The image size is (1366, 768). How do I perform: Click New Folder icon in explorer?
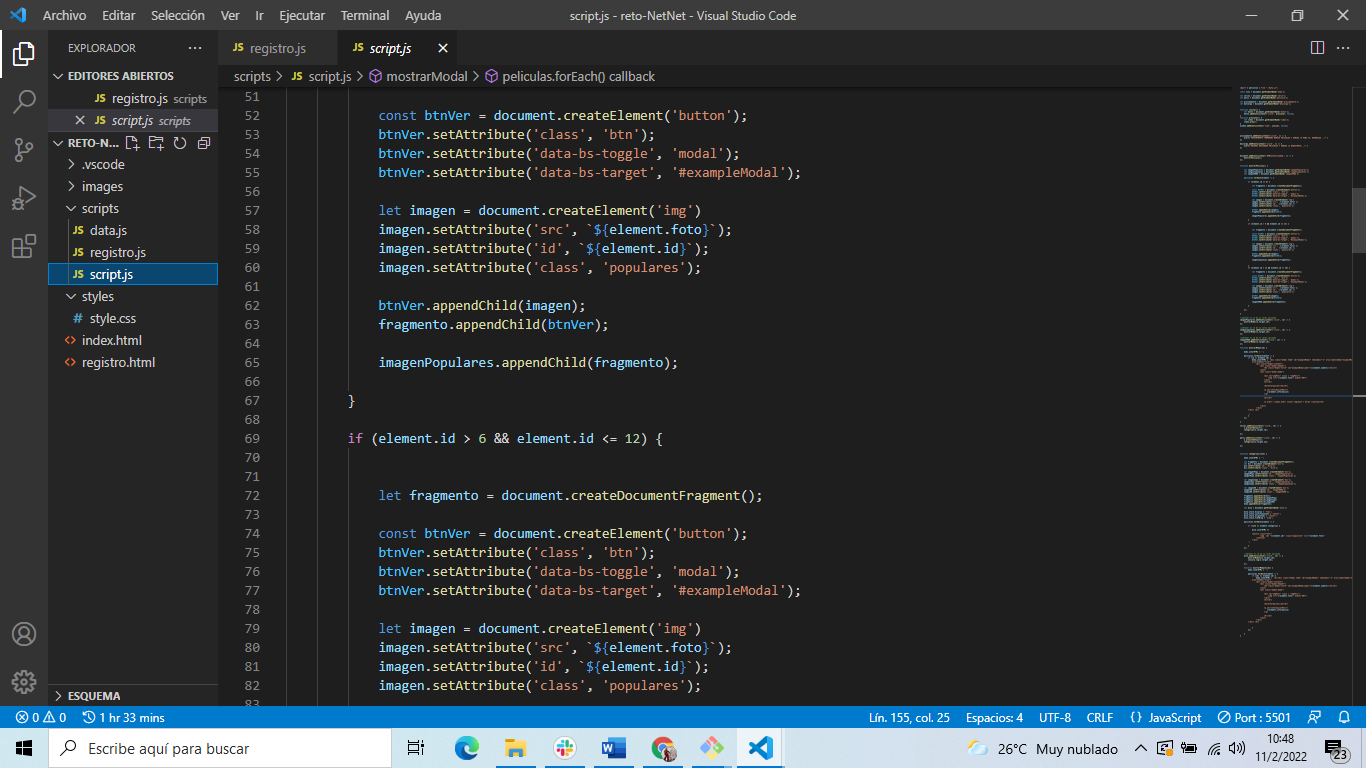pyautogui.click(x=156, y=143)
